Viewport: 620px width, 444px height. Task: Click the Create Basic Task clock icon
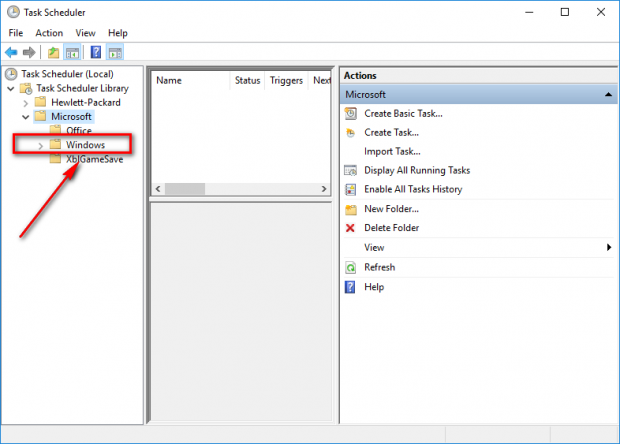(350, 113)
